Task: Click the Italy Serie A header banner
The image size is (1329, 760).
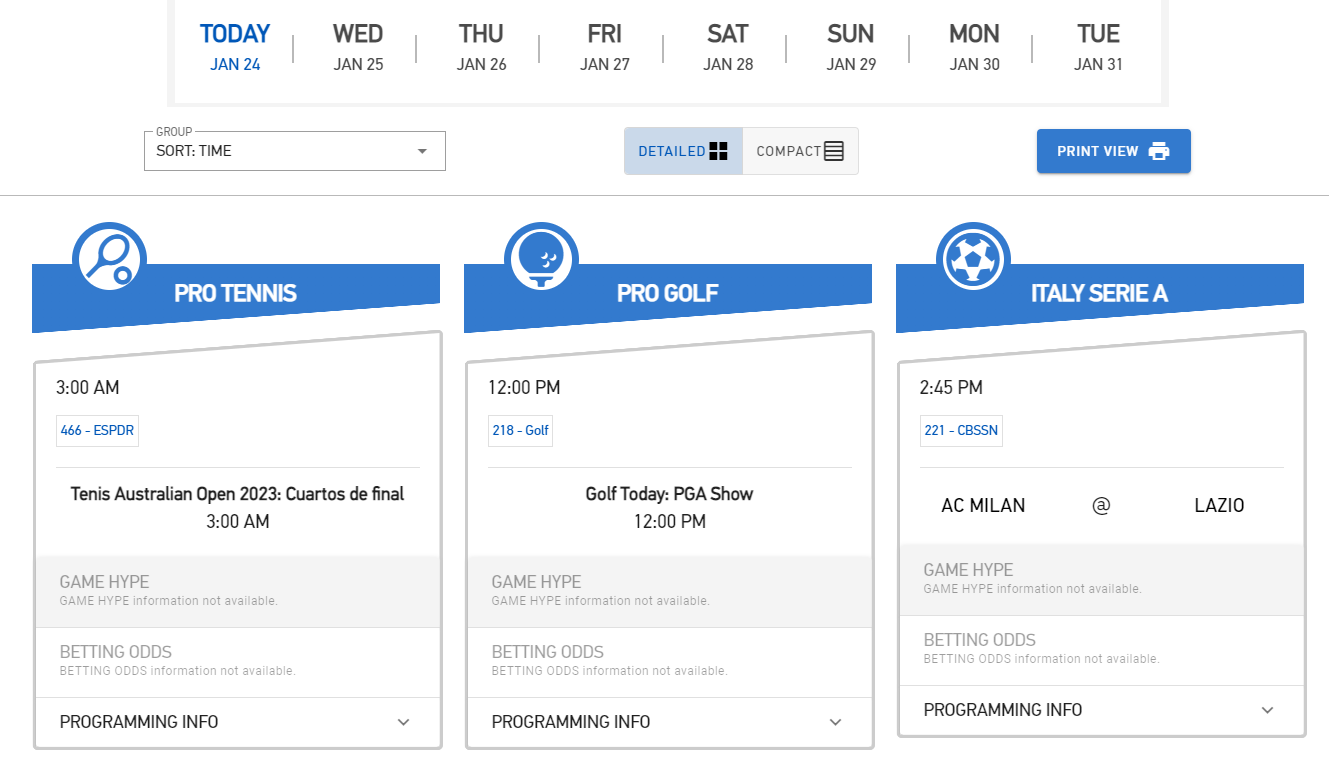Action: [1100, 294]
